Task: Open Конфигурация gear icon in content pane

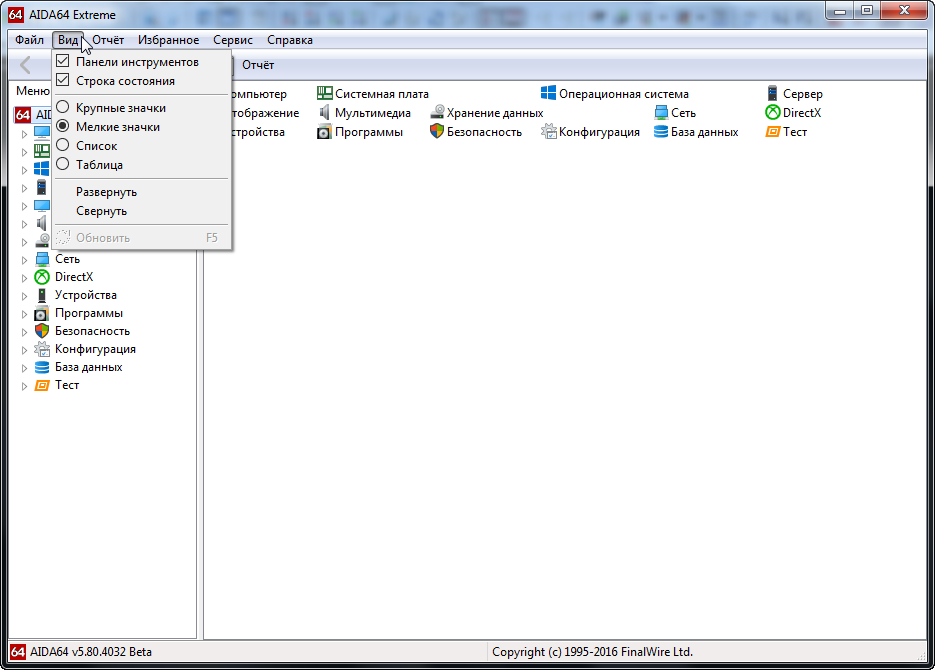Action: click(x=549, y=131)
